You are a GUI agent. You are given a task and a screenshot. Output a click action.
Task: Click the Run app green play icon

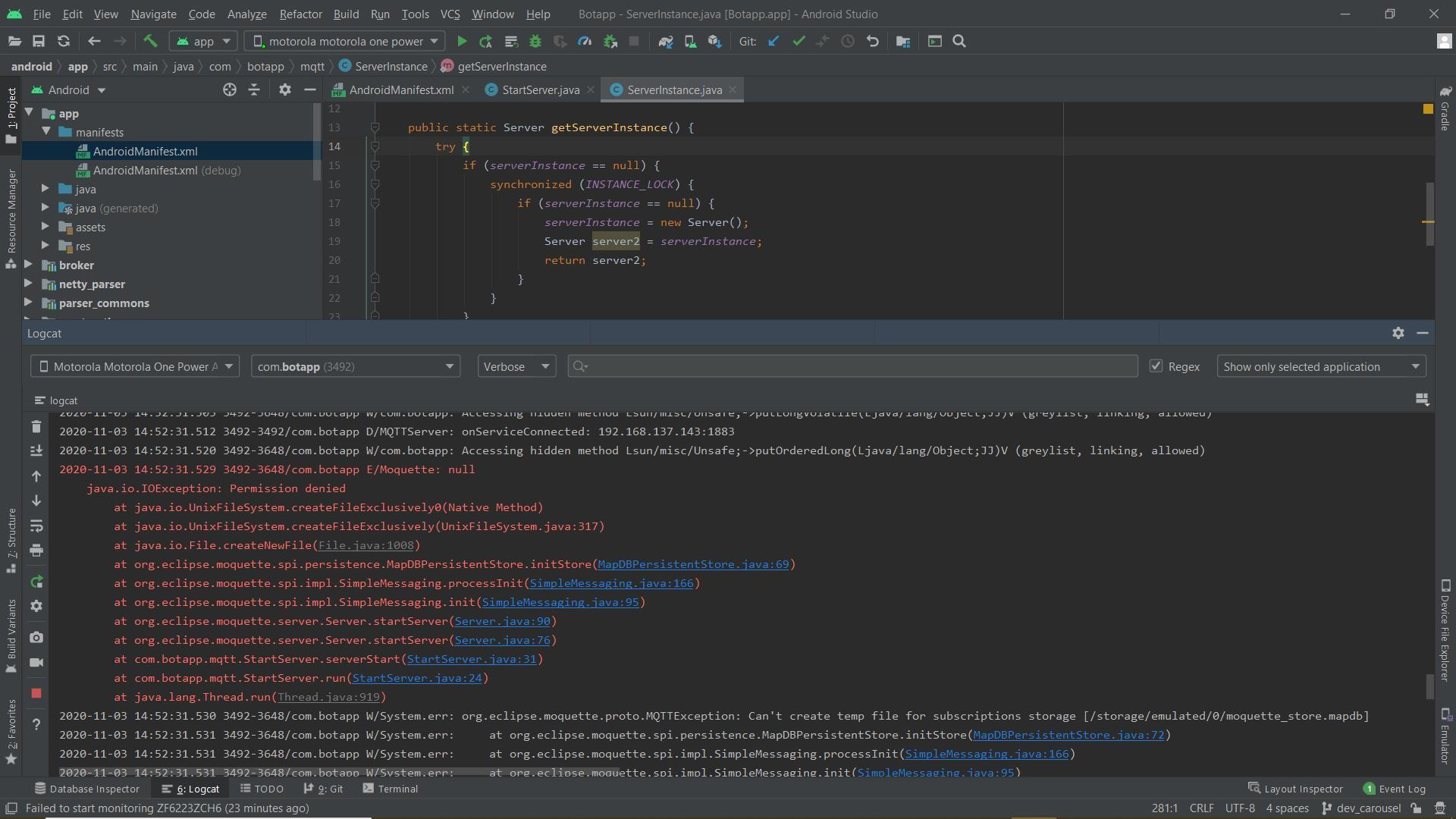462,42
